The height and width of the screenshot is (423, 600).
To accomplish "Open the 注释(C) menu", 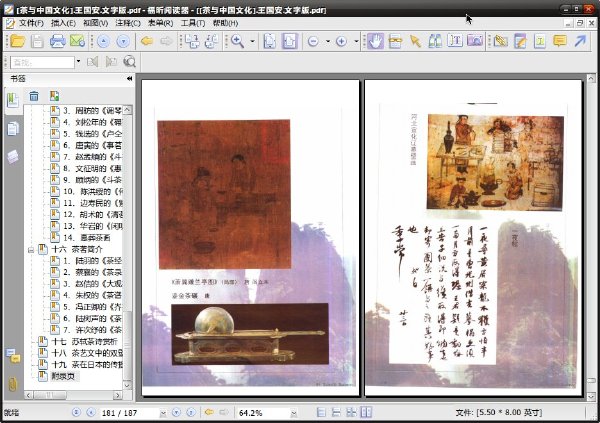I will (128, 23).
